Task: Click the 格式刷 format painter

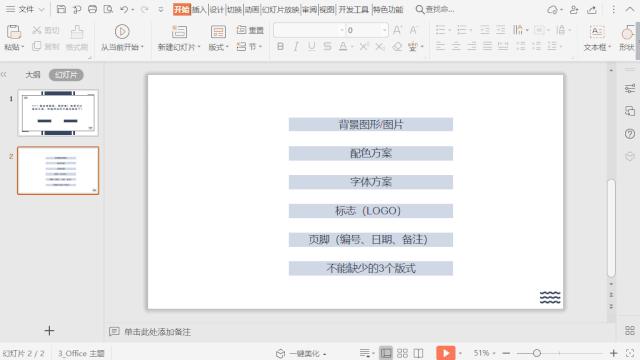Action: click(x=77, y=38)
